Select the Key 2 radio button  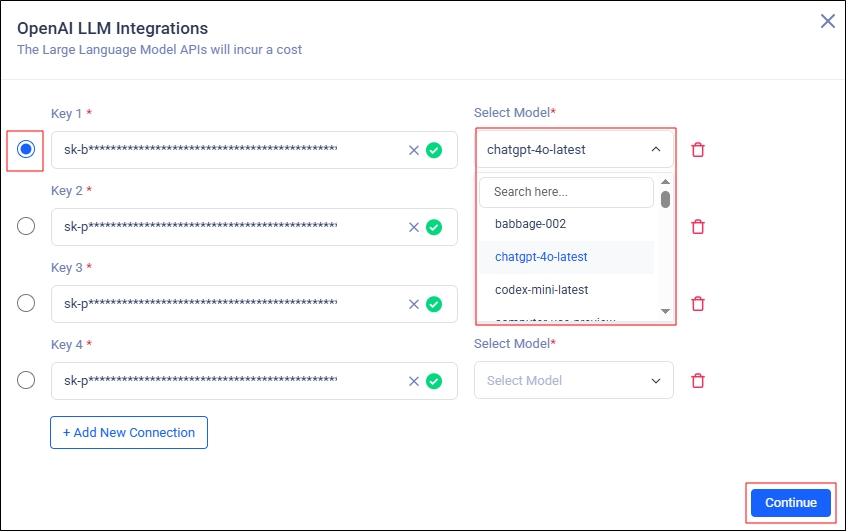[x=26, y=226]
